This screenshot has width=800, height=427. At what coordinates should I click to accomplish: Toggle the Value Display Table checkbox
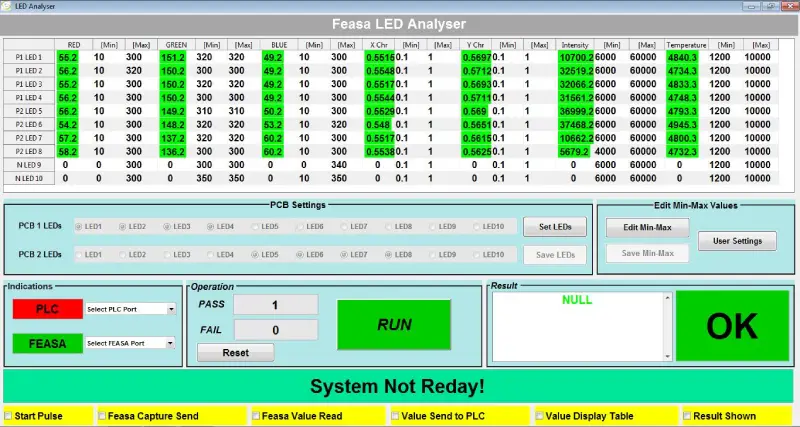[x=539, y=416]
